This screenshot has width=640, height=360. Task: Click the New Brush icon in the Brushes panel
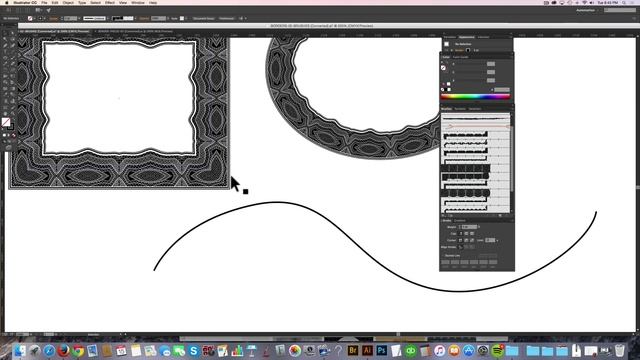pos(500,216)
